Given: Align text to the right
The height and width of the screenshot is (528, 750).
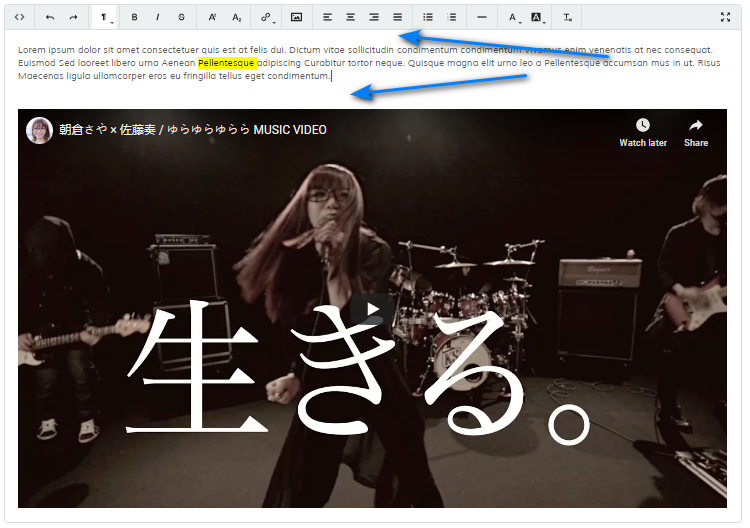Looking at the screenshot, I should [x=374, y=17].
